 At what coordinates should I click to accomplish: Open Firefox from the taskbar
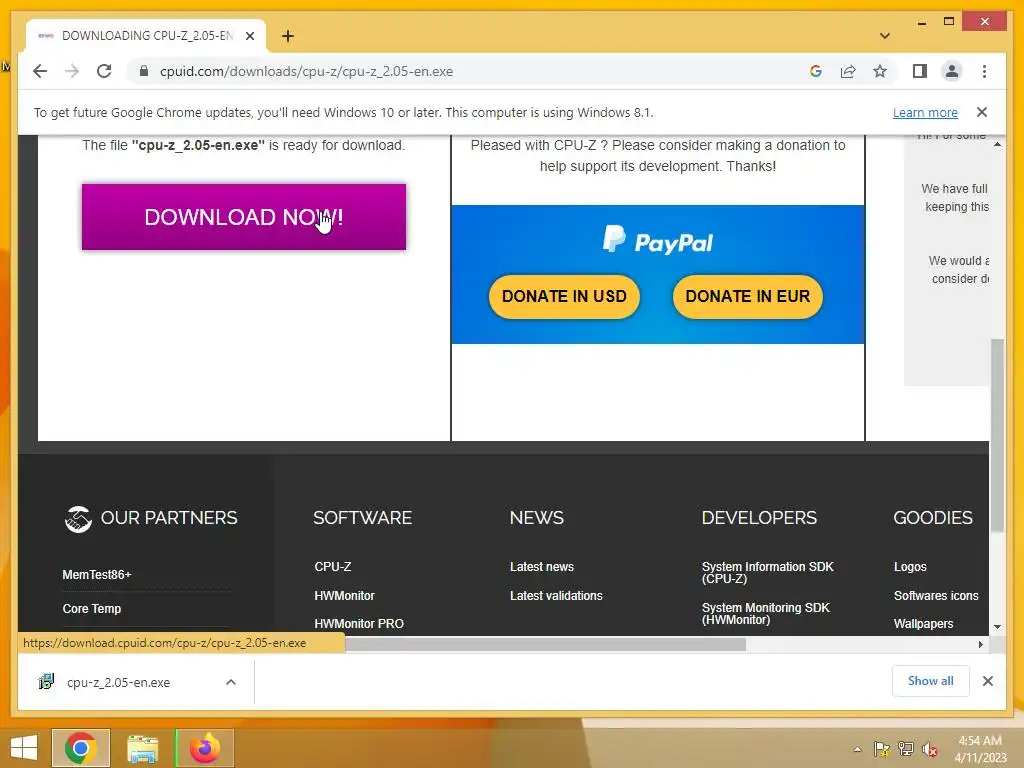204,748
